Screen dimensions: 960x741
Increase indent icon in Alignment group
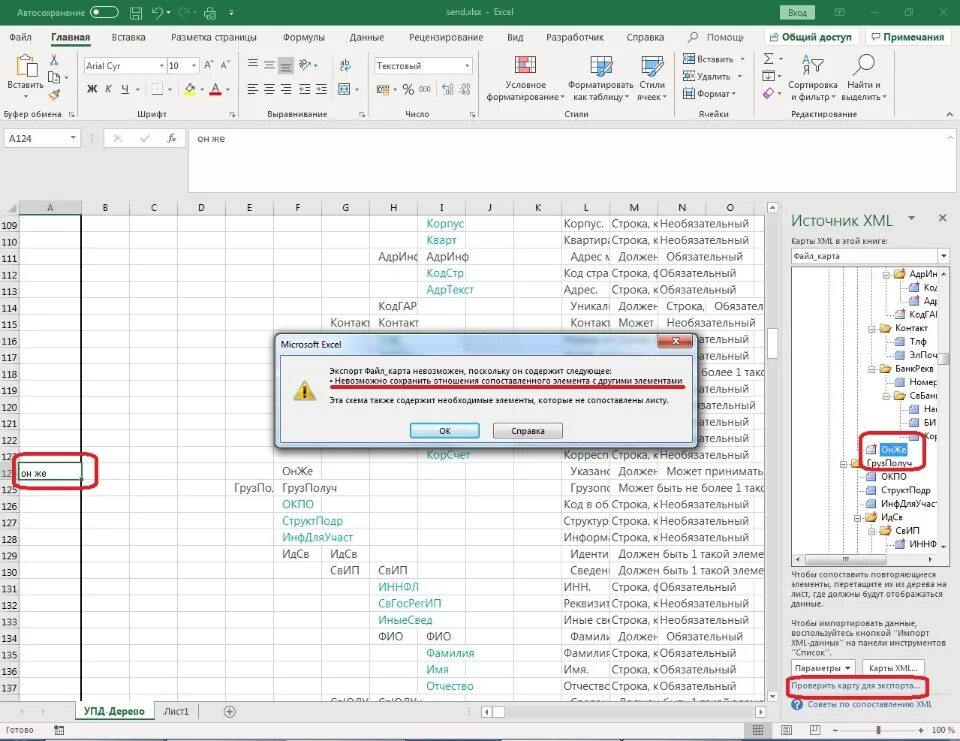(x=321, y=89)
